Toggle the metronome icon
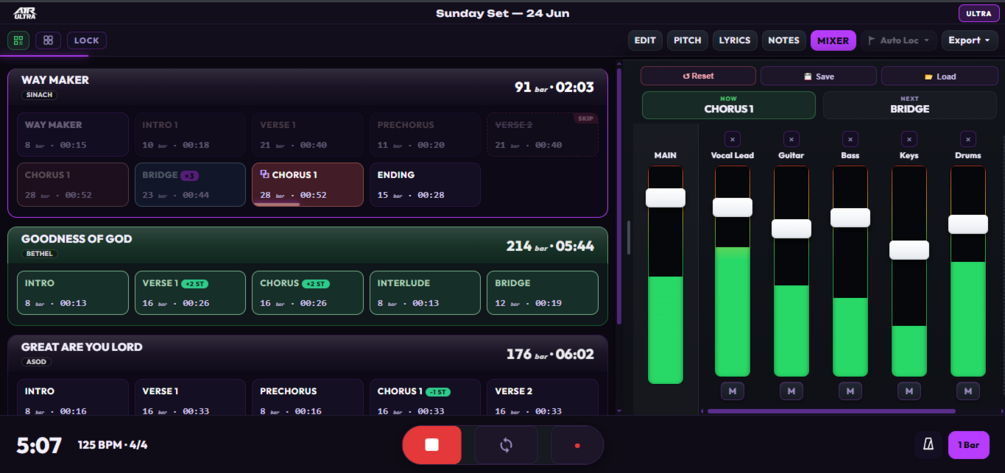Viewport: 1005px width, 473px height. point(927,445)
